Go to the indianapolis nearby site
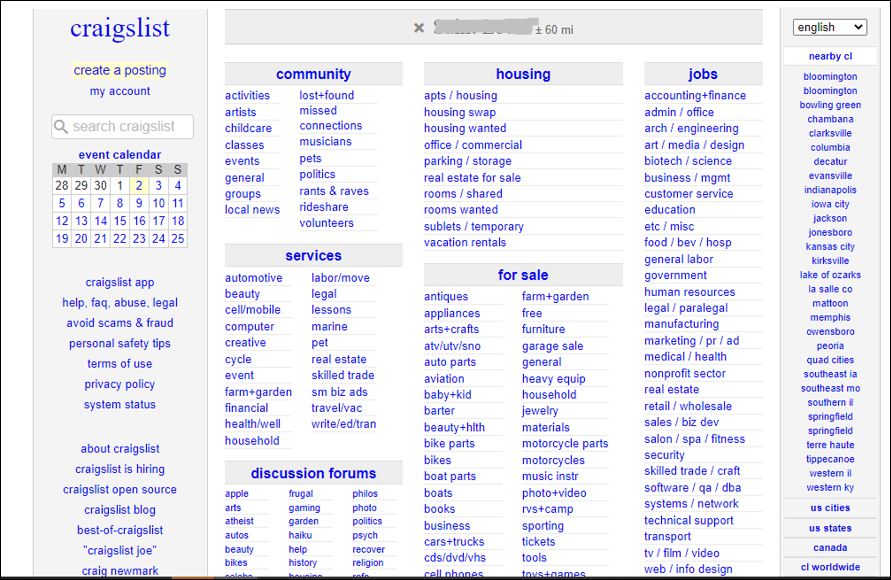Screen dimensions: 891x580 830,190
